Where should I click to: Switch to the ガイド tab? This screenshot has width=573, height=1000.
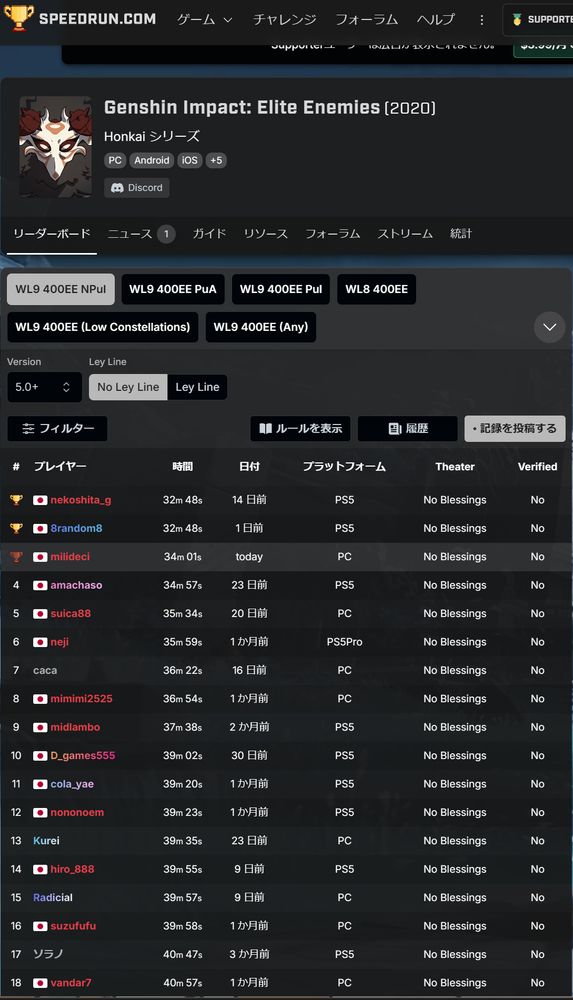point(209,234)
